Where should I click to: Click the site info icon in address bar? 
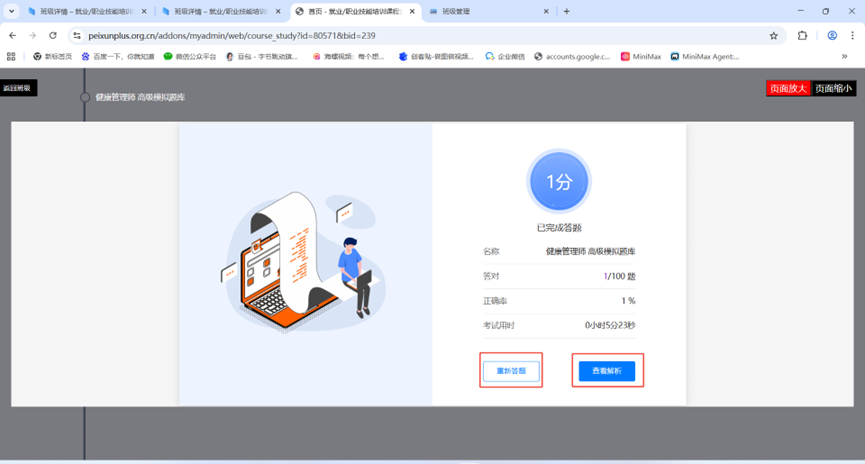pyautogui.click(x=76, y=35)
